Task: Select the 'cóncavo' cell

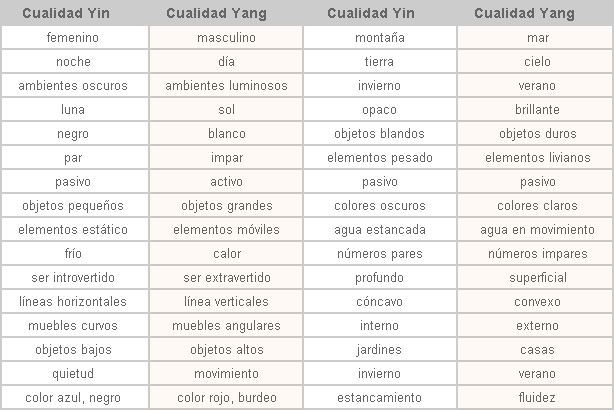Action: coord(379,302)
